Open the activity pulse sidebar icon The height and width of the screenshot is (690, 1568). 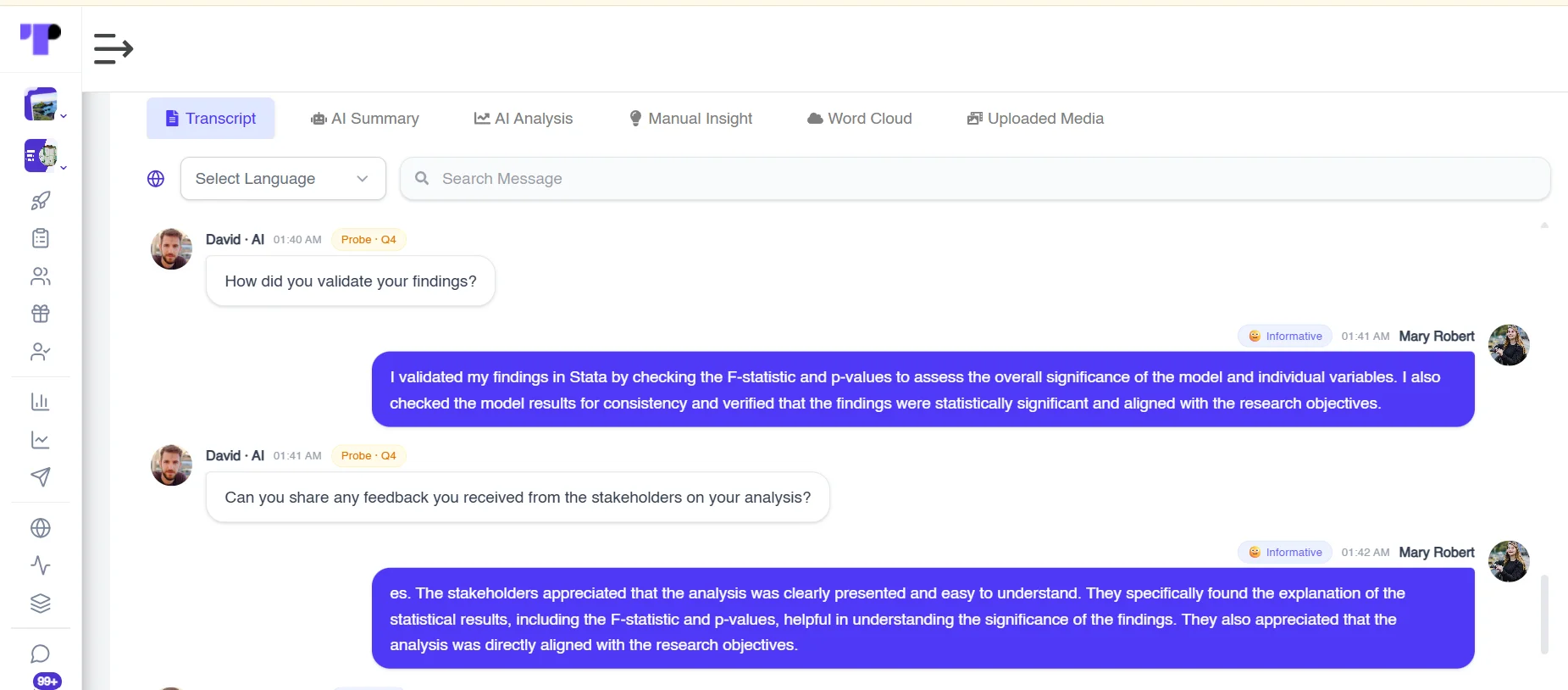point(41,565)
